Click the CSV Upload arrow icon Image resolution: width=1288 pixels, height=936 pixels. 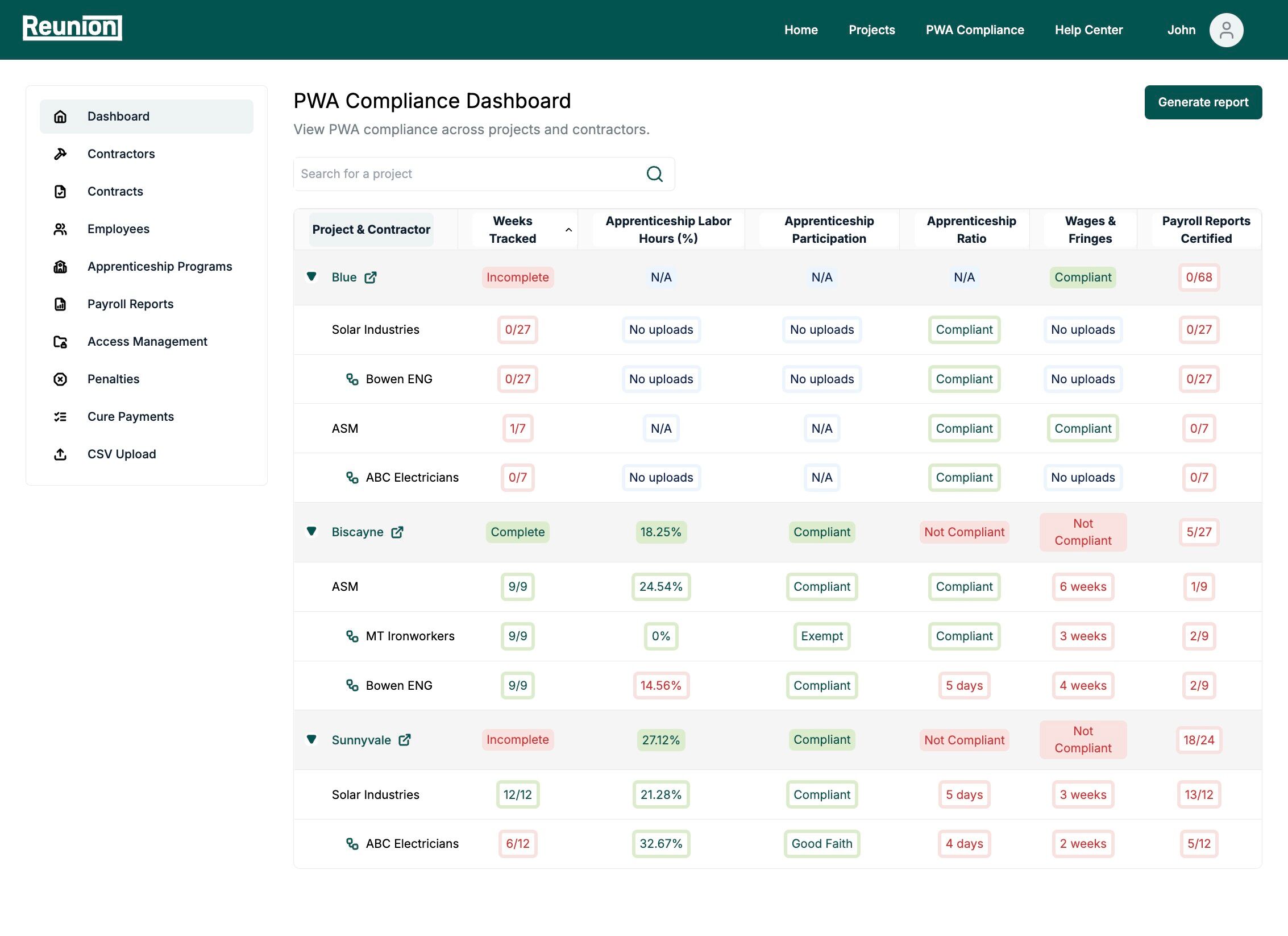point(60,454)
